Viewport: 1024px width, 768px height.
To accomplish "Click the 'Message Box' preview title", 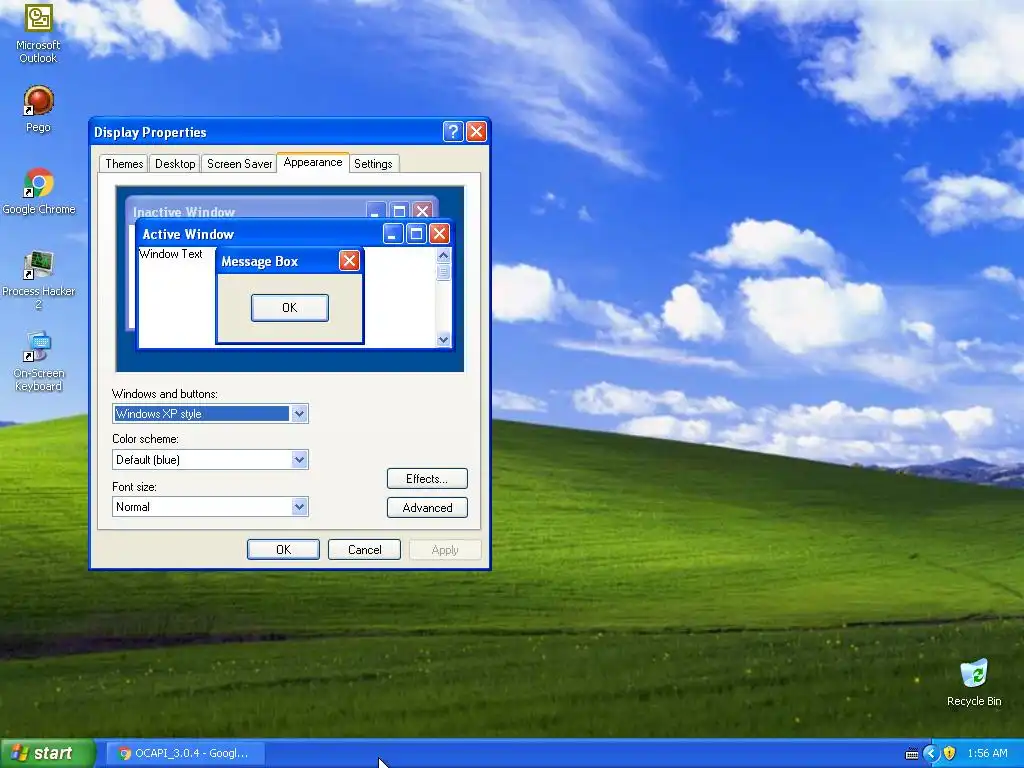I will 259,262.
